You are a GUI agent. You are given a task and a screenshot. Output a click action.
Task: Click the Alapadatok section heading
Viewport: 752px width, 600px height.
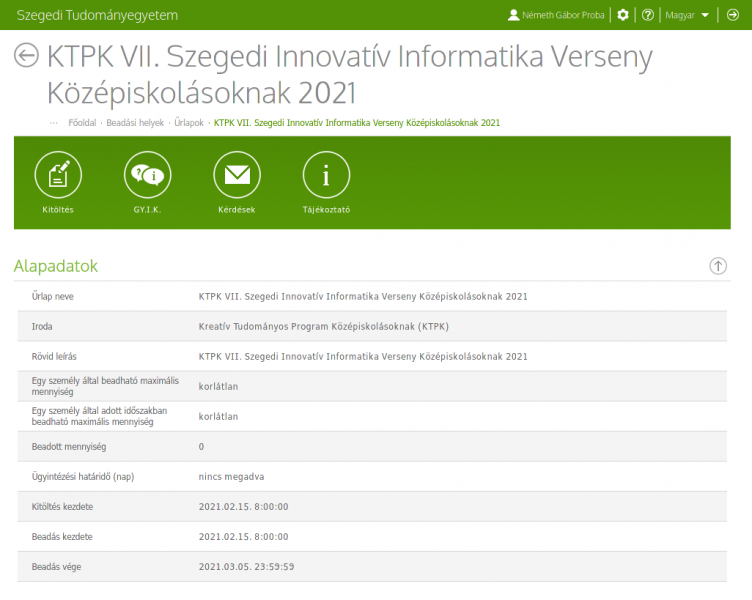click(x=55, y=266)
